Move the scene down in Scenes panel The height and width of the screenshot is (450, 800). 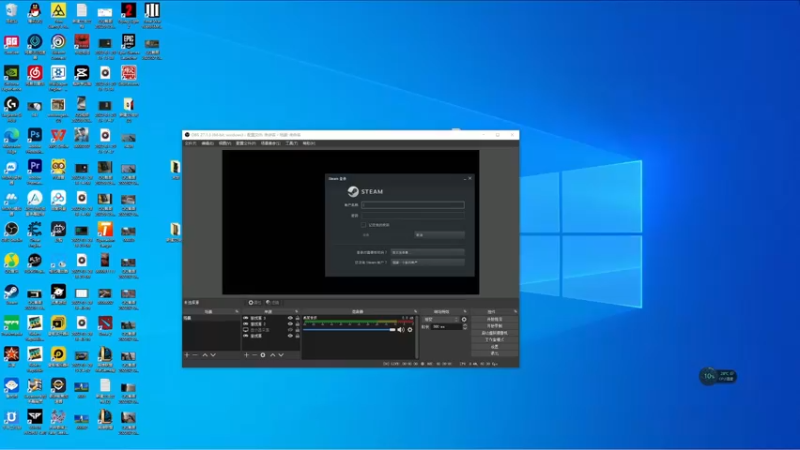(x=213, y=355)
